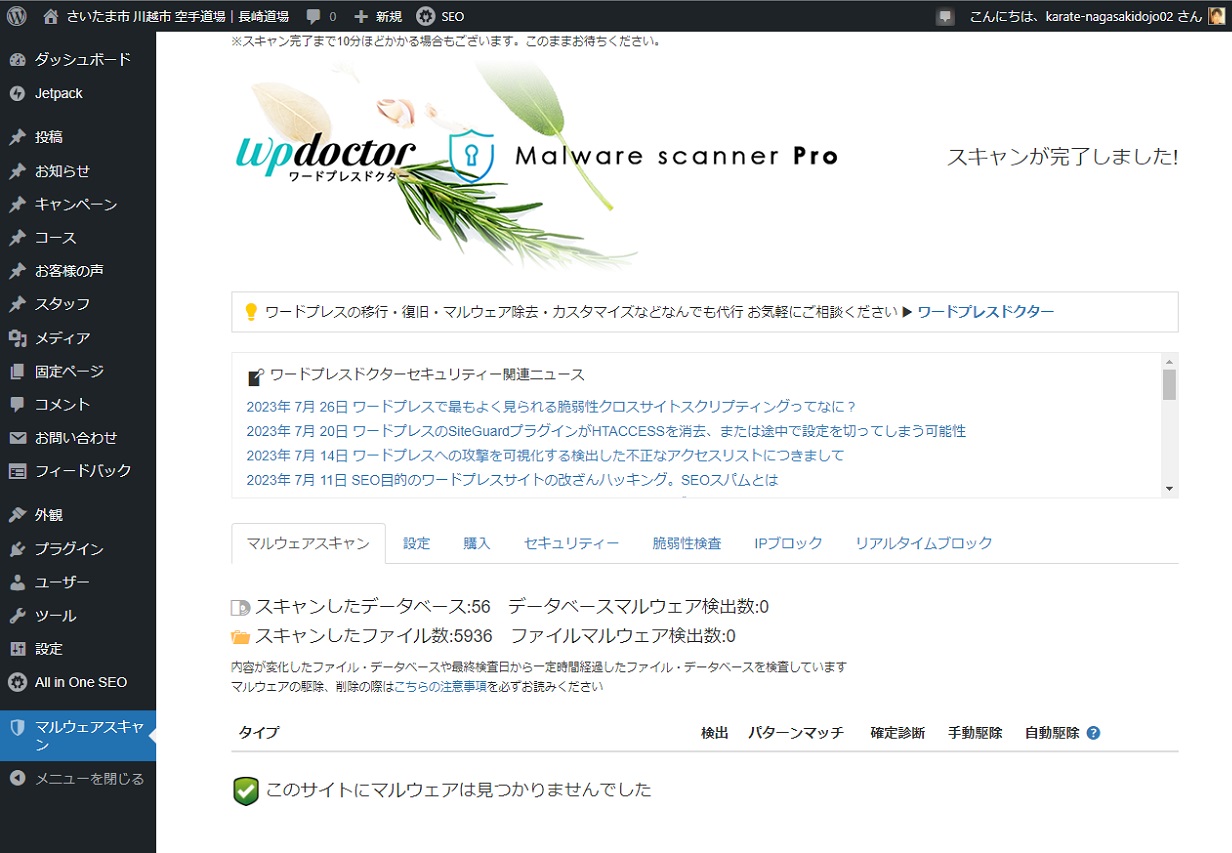Click the 検出 column header
1232x853 pixels.
tap(714, 733)
